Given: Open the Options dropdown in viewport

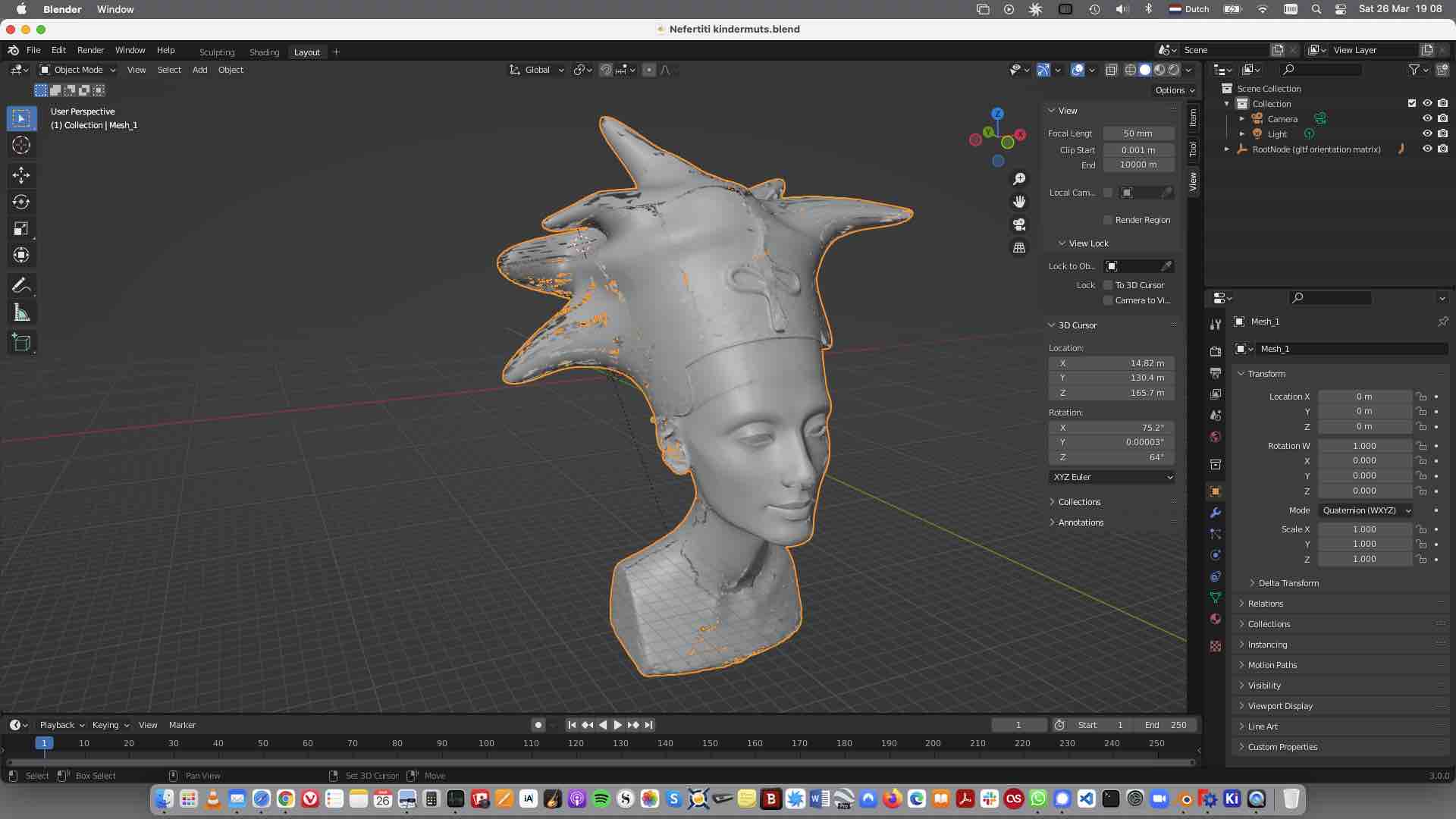Looking at the screenshot, I should click(x=1174, y=90).
